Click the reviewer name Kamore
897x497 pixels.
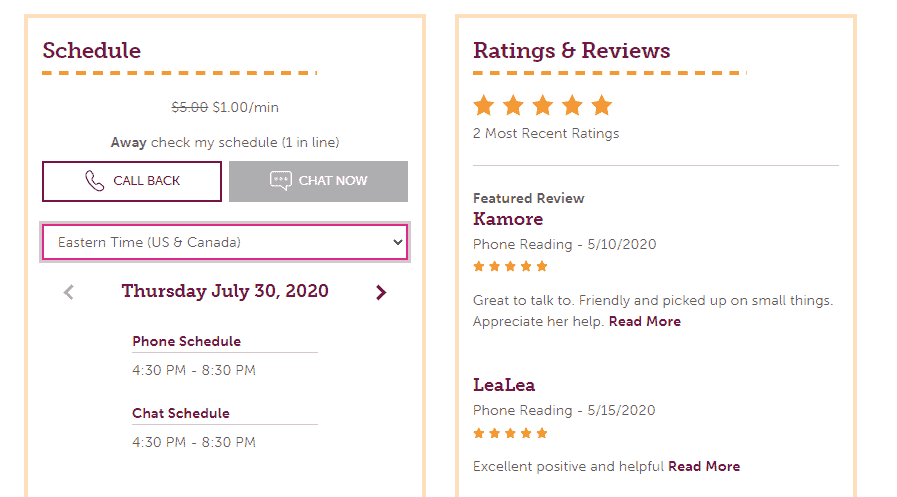click(x=508, y=219)
